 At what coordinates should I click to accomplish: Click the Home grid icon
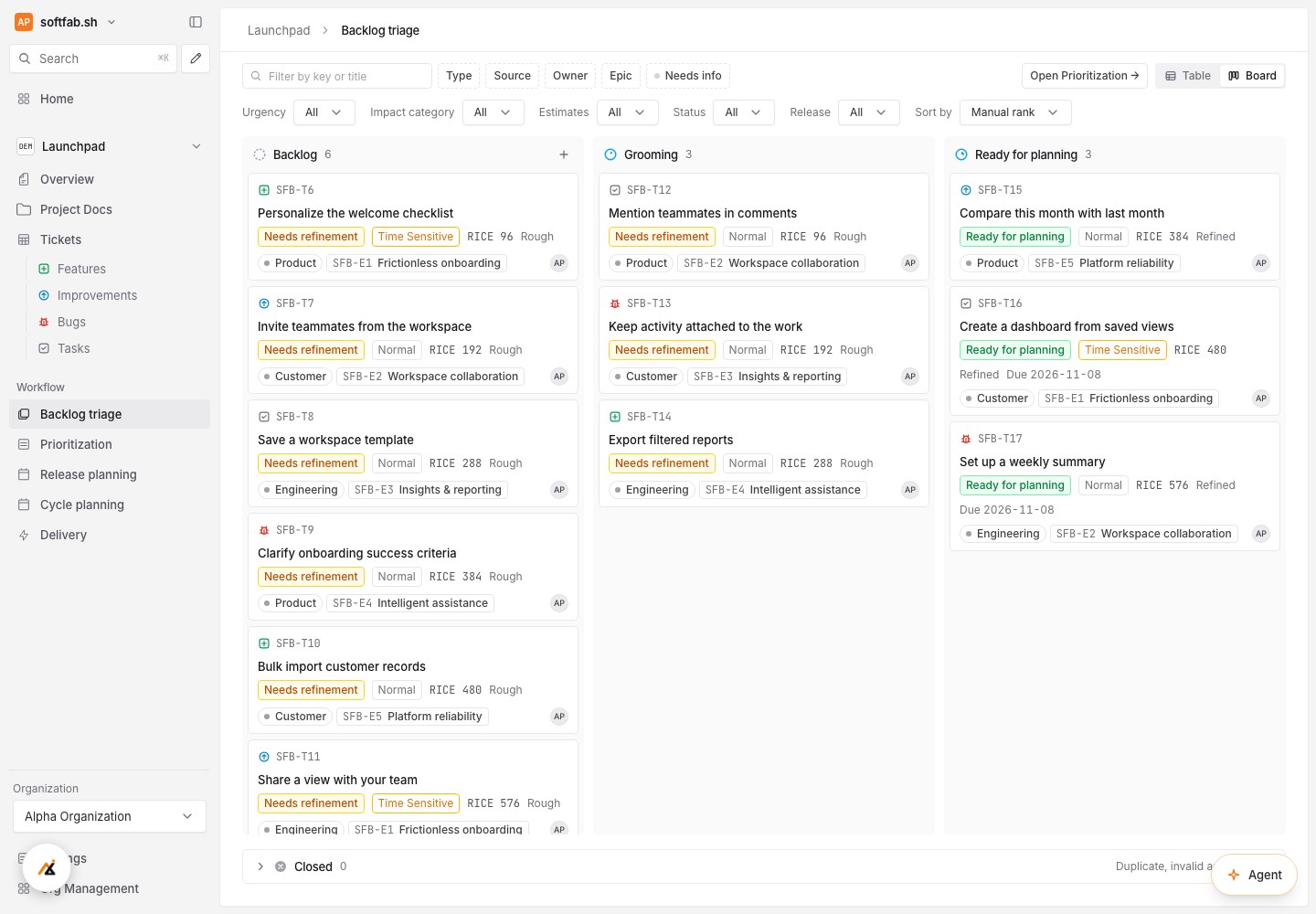tap(24, 99)
